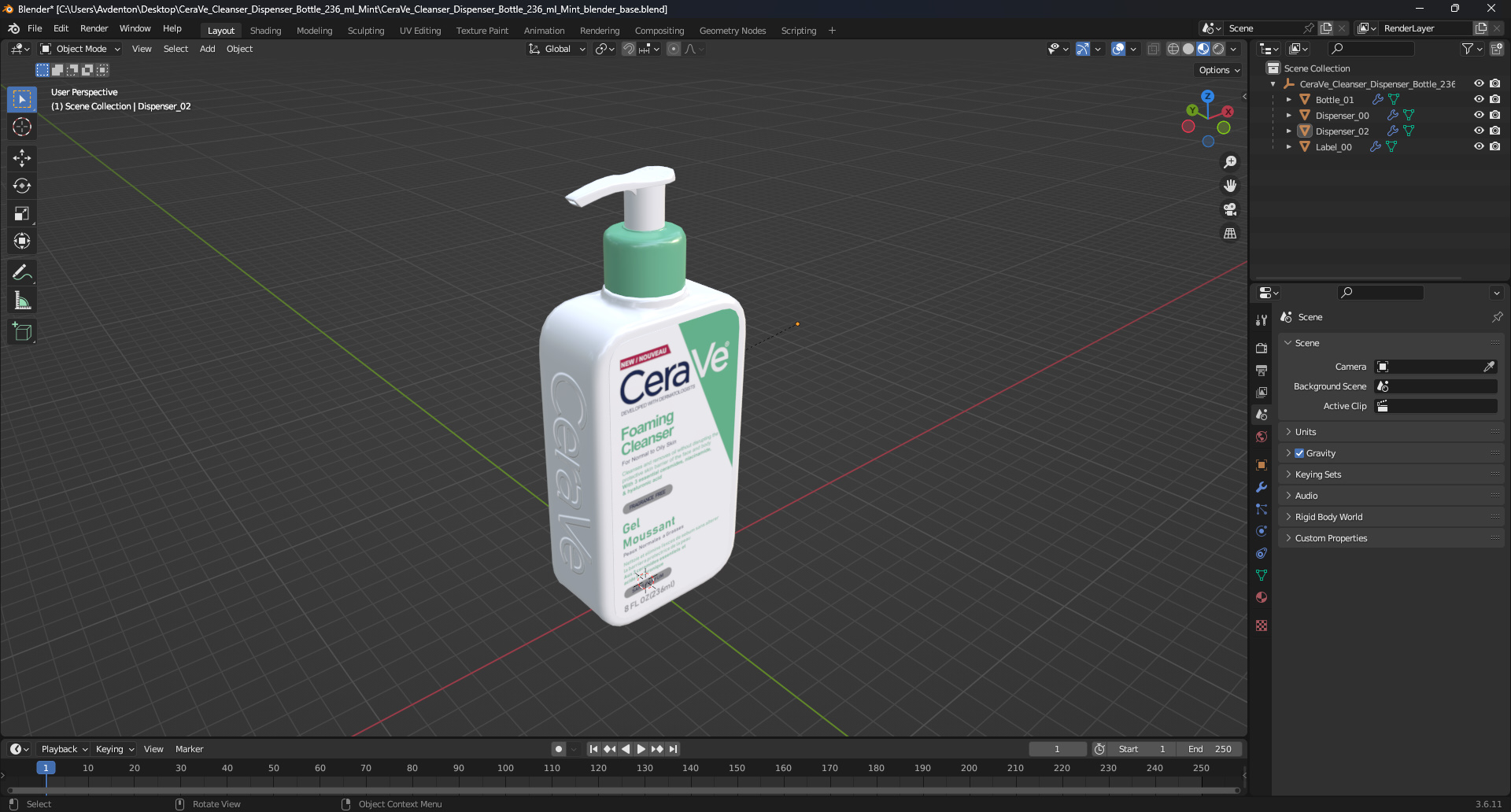Screen dimensions: 1511x812
Task: Open the File menu
Action: point(35,28)
